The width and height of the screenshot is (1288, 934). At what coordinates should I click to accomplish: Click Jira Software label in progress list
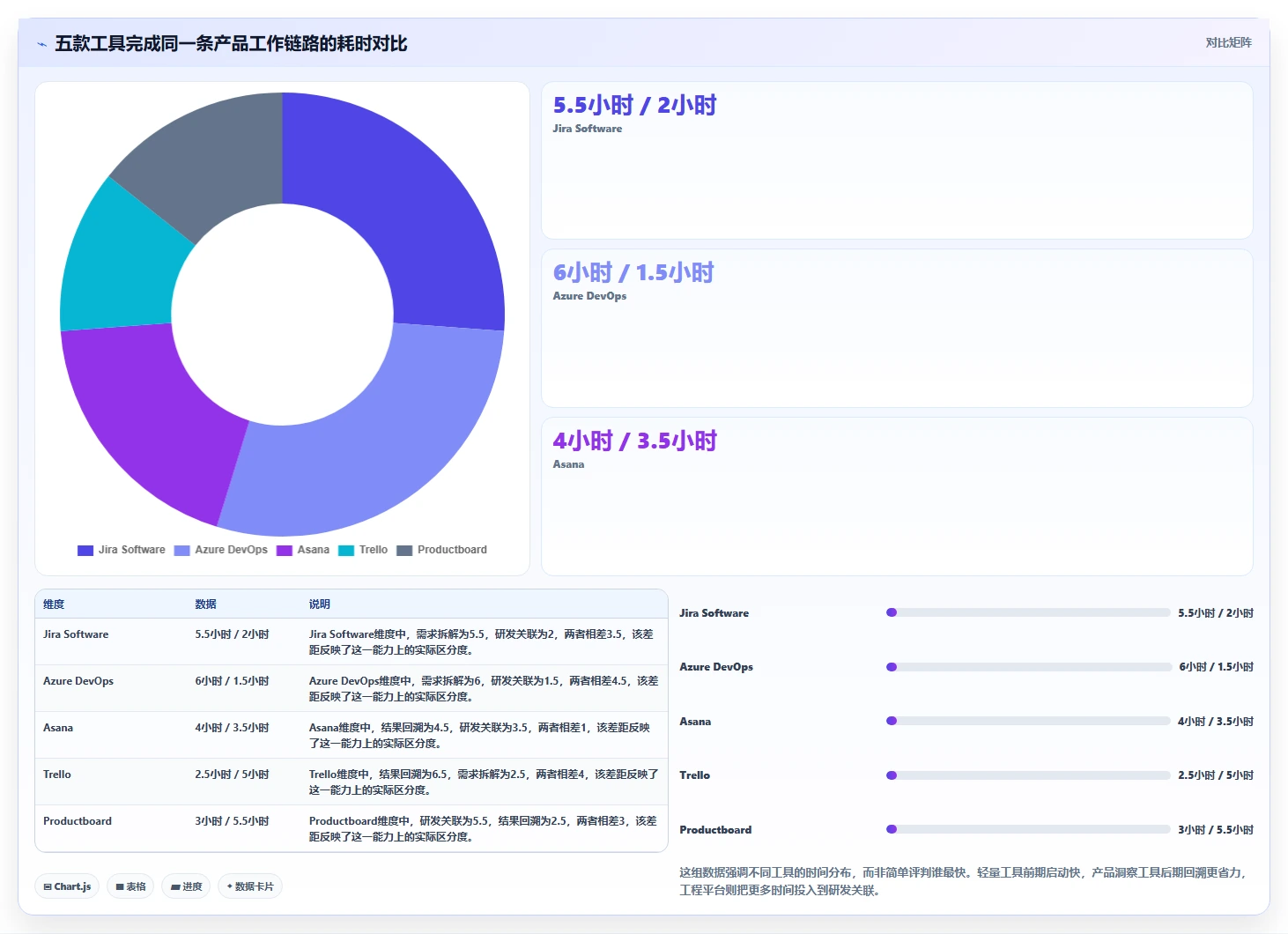[714, 613]
